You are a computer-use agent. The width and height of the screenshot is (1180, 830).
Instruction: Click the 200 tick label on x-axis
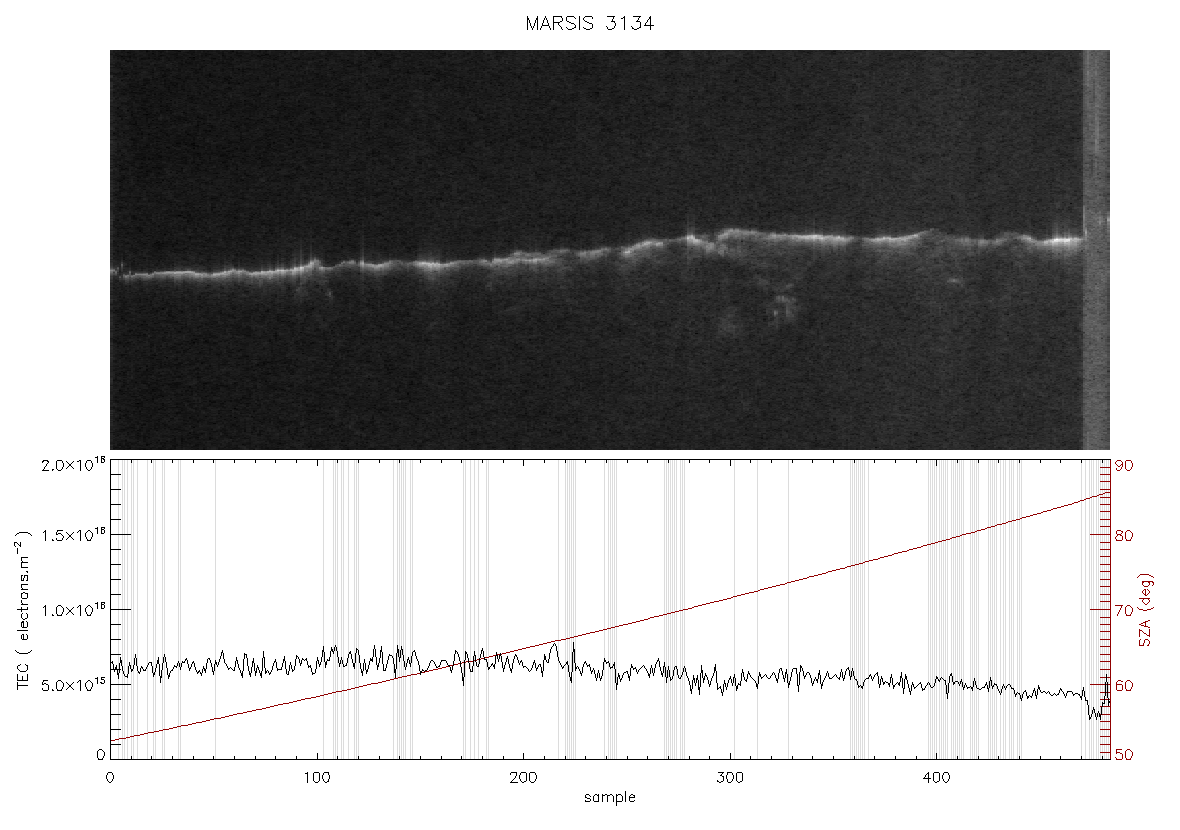tap(523, 778)
